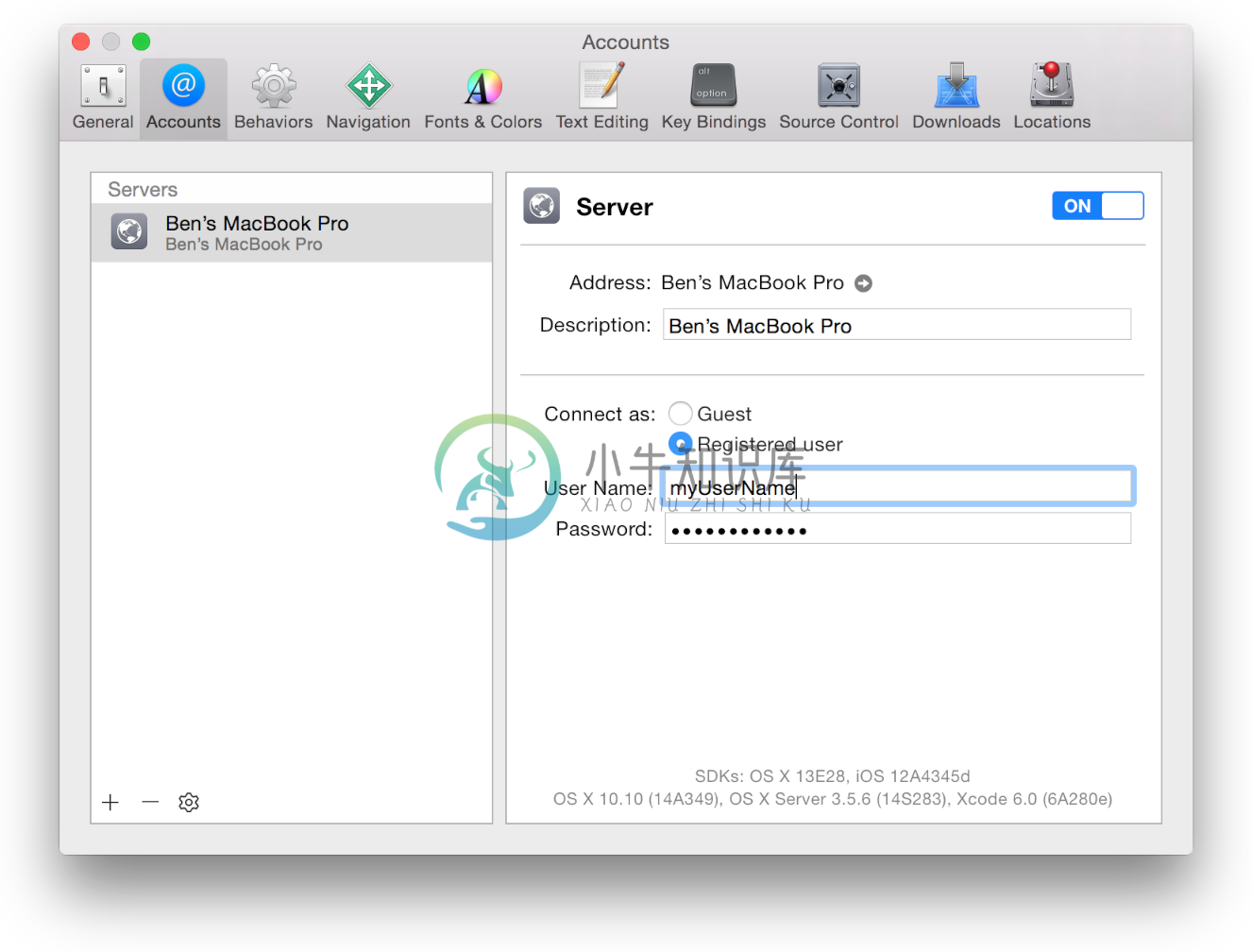Open the General preferences pane
The width and height of the screenshot is (1252, 952).
click(103, 97)
